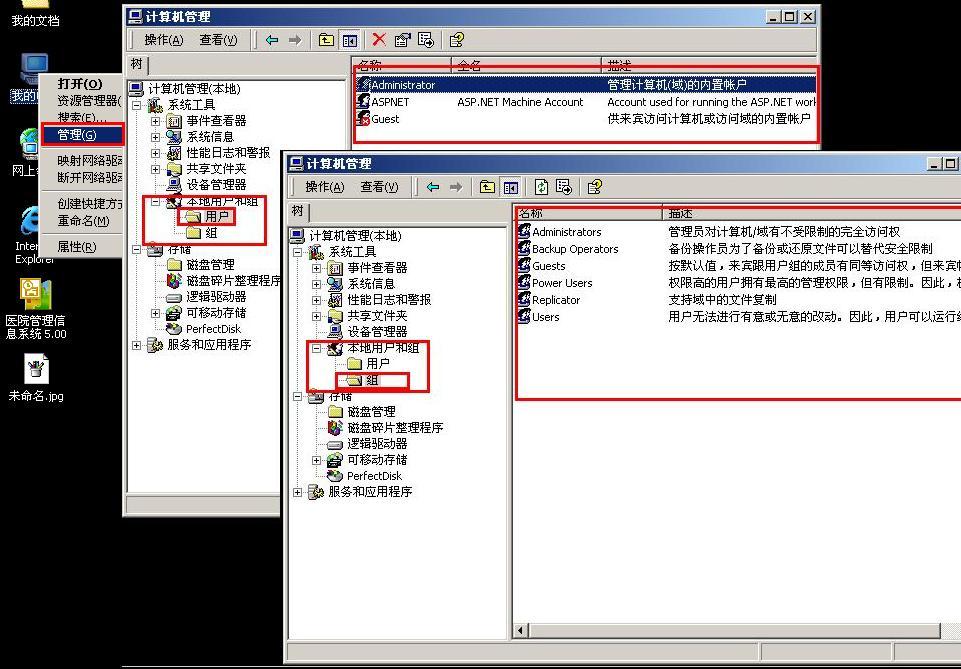Toggle console tree icon in the front window toolbar
Viewport: 961px width, 669px height.
[x=511, y=187]
